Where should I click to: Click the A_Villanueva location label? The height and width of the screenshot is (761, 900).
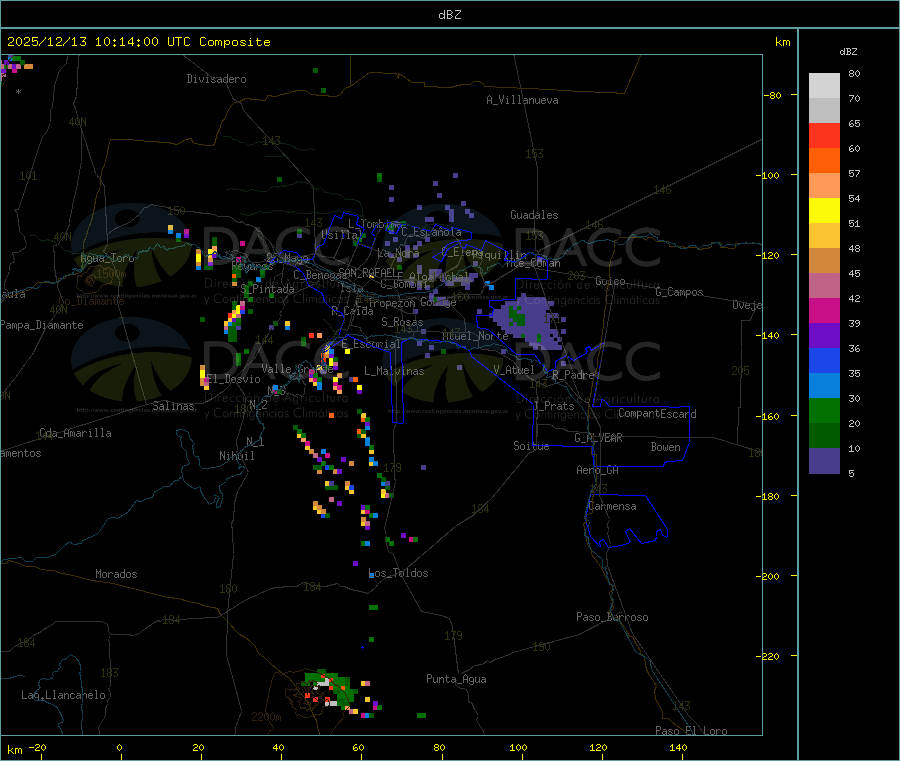pos(522,100)
